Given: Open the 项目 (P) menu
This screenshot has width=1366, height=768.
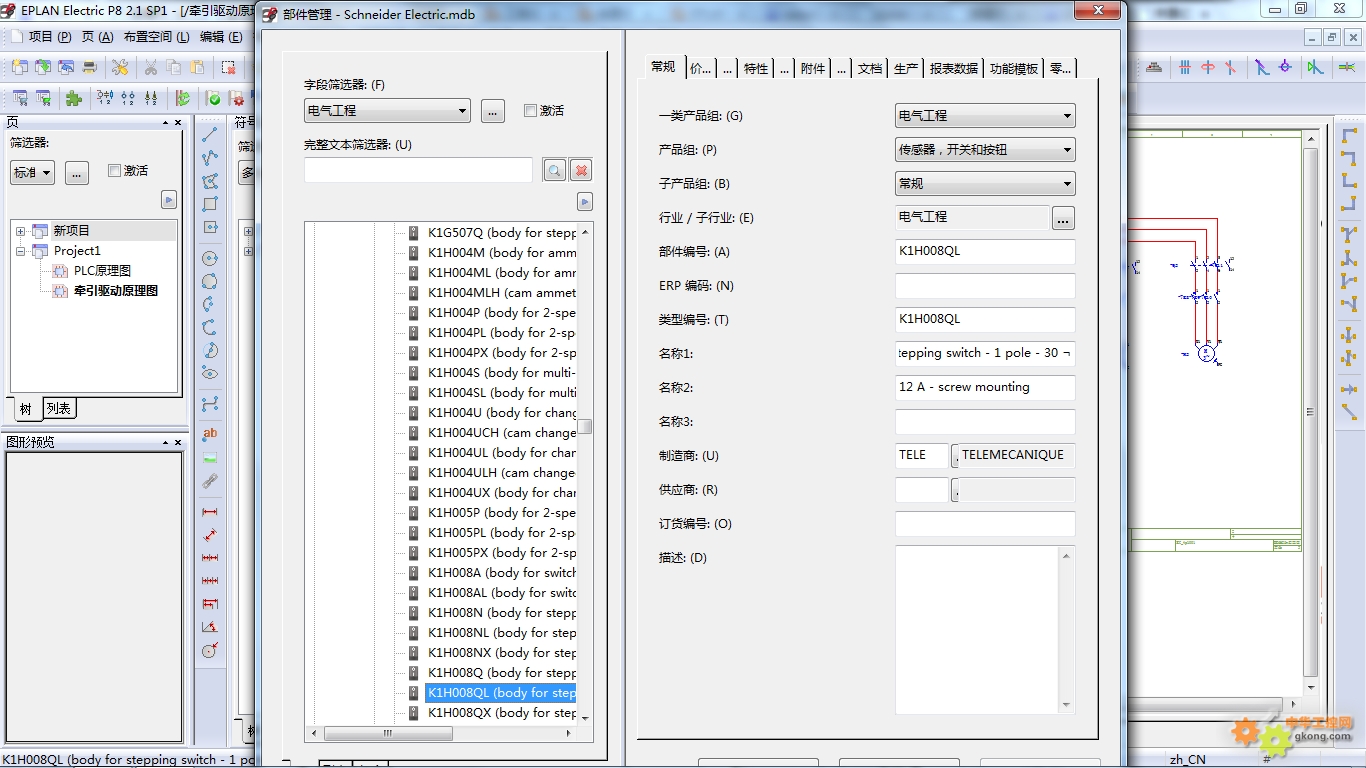Looking at the screenshot, I should click(49, 36).
